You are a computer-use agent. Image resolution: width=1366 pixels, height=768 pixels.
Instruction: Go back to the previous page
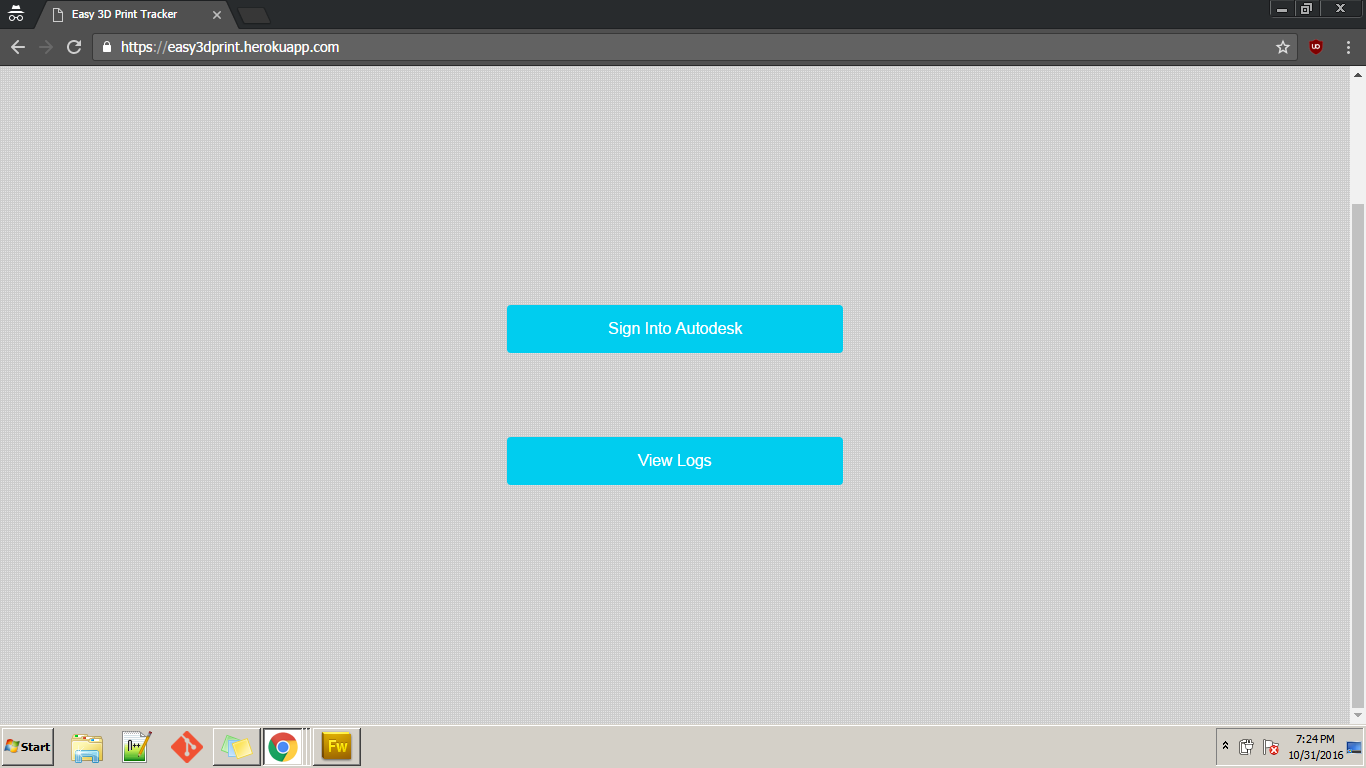pyautogui.click(x=17, y=47)
